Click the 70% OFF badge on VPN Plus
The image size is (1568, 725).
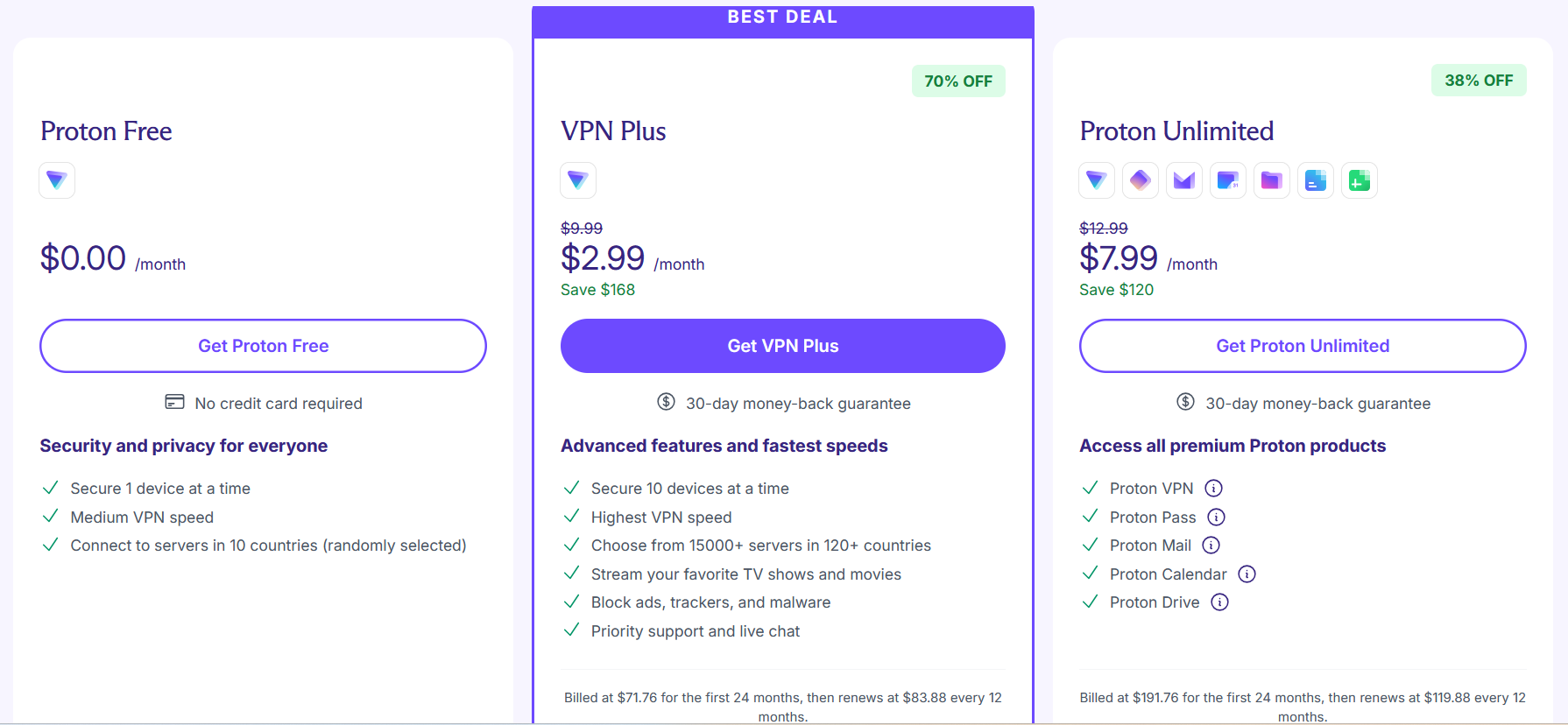[x=958, y=81]
